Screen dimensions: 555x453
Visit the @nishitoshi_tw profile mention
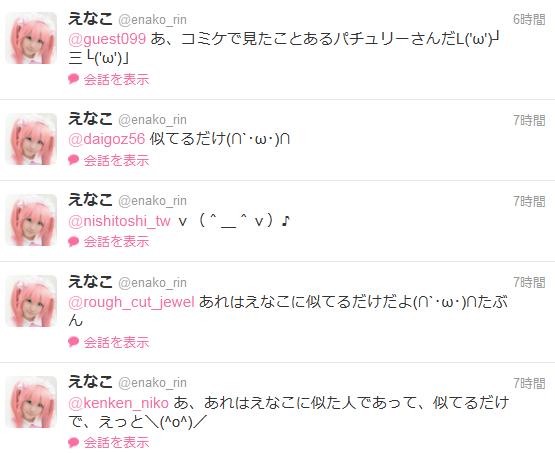120,221
